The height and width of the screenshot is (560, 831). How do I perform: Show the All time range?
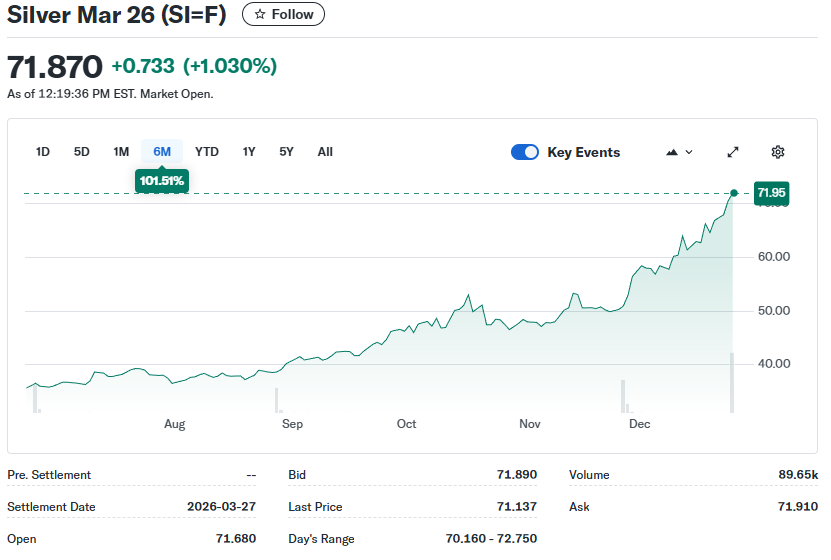pyautogui.click(x=325, y=152)
